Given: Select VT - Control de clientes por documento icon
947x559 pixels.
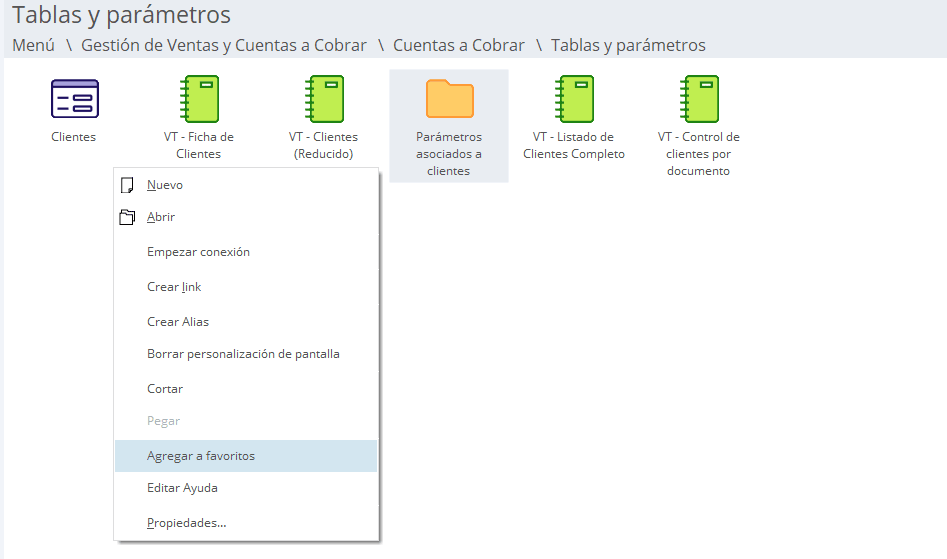Looking at the screenshot, I should (x=699, y=99).
